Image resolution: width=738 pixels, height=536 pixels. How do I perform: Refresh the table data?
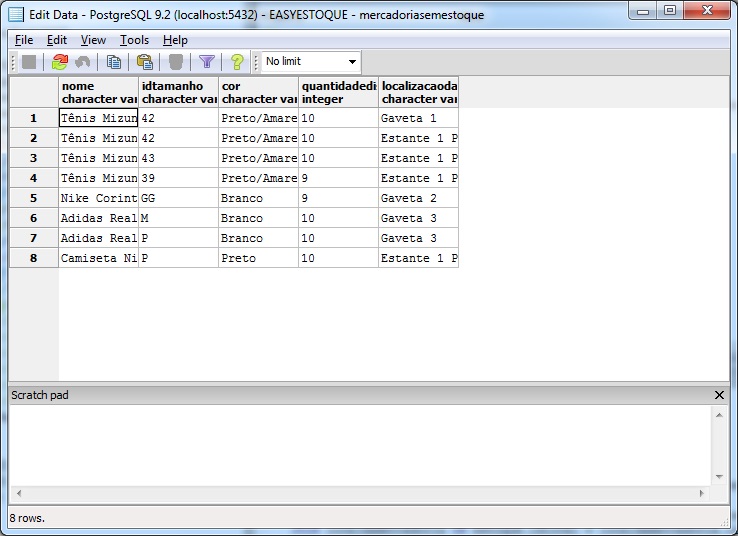(x=59, y=62)
